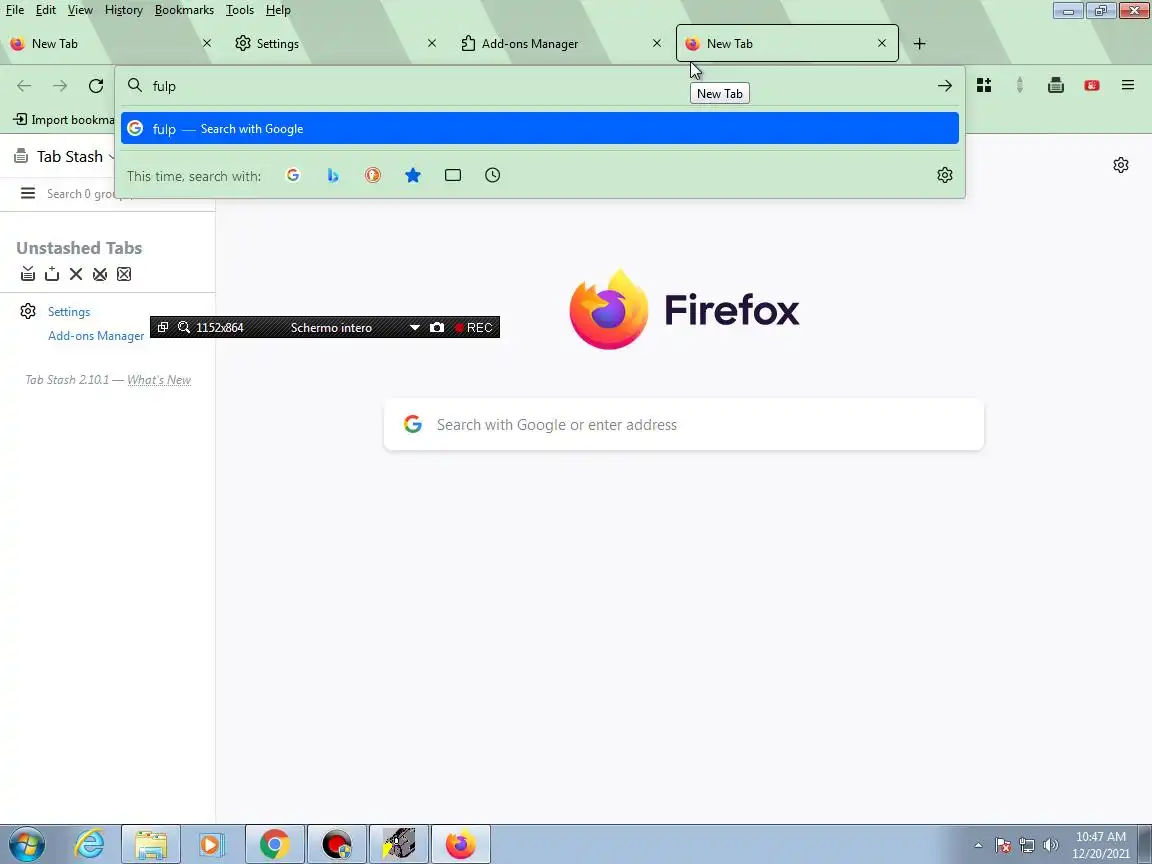Search this time with DuckDuckGo icon
Image resolution: width=1152 pixels, height=864 pixels.
pos(373,175)
